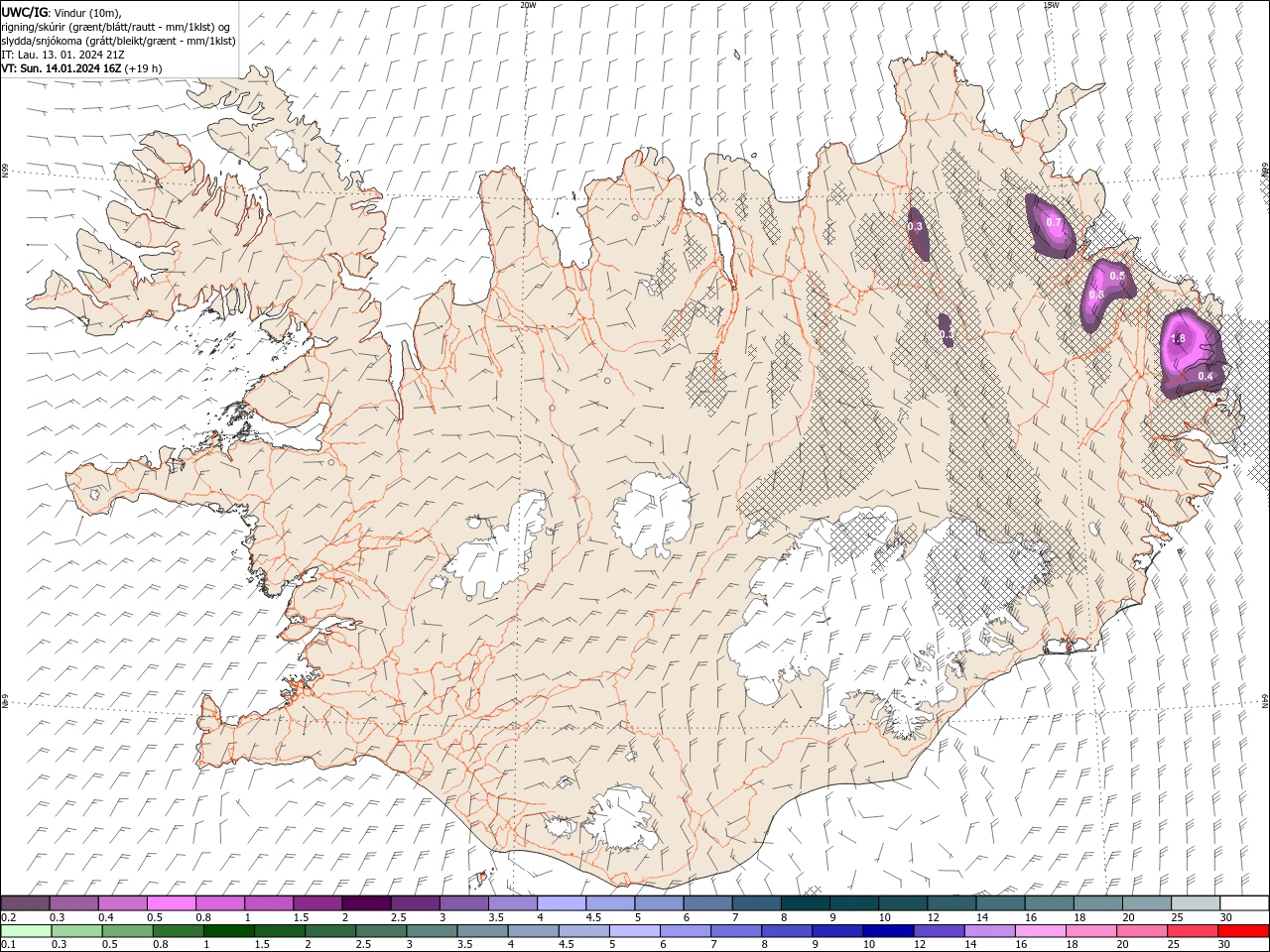Click the dark mauve 0.2–0.3 swatch, upper legend row
This screenshot has height=952, width=1270.
(x=26, y=903)
